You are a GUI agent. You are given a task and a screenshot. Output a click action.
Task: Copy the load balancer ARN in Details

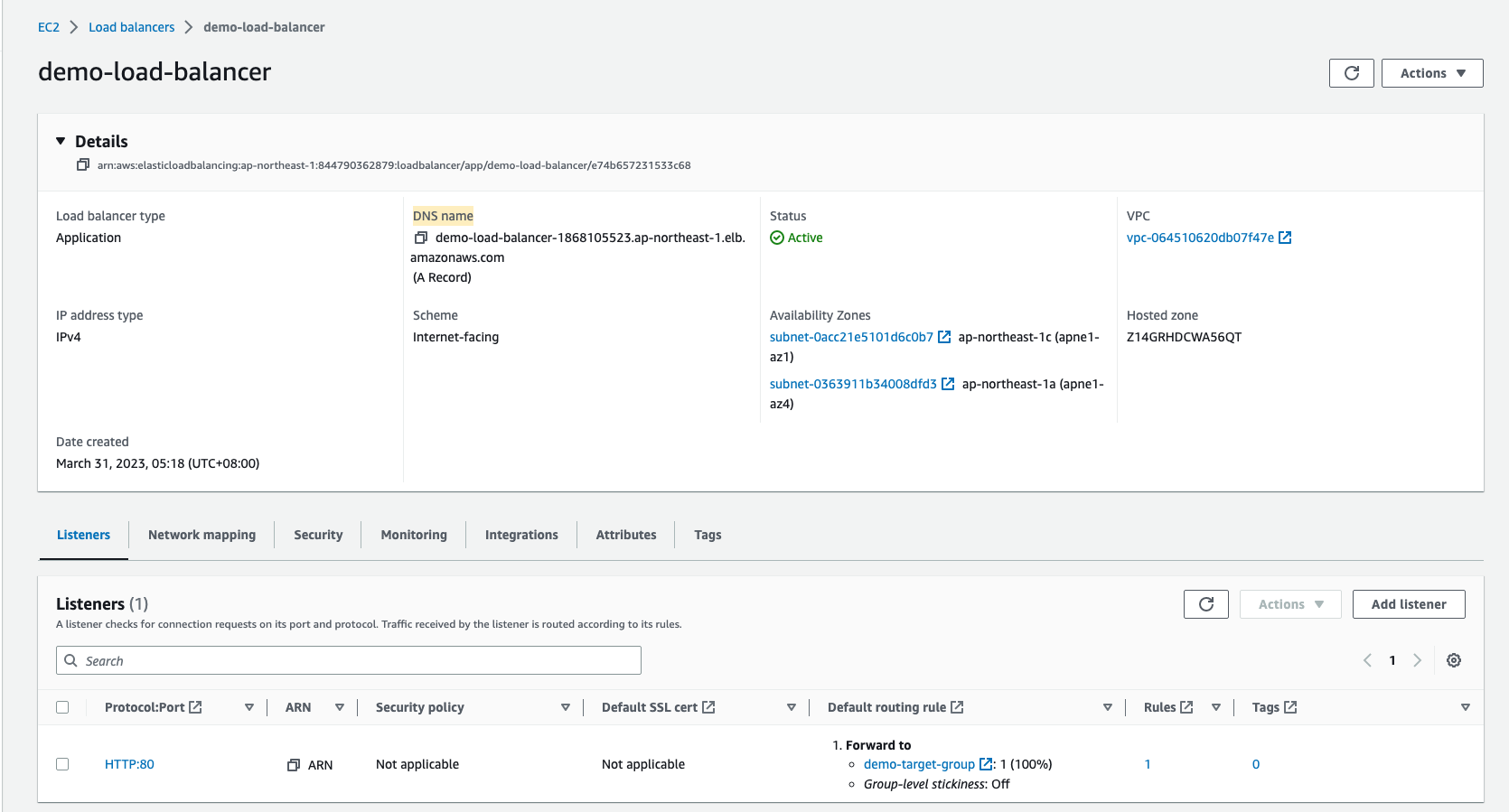click(83, 165)
